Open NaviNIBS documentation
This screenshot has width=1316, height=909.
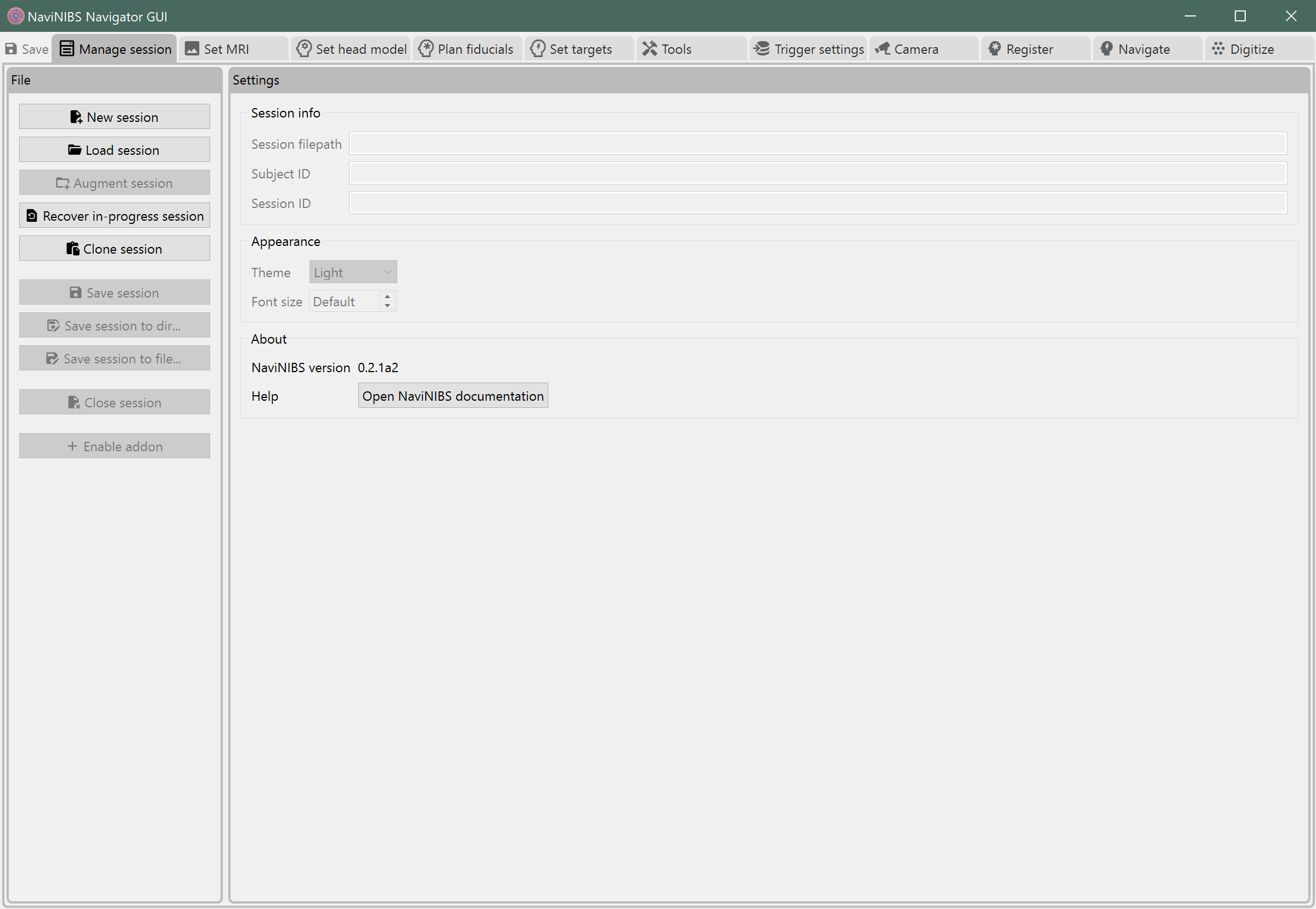point(453,396)
